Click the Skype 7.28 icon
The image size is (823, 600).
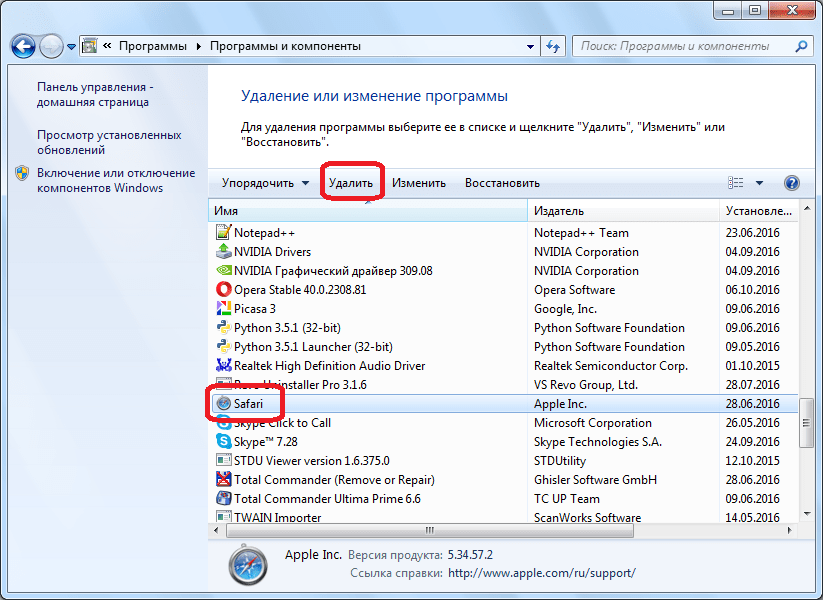point(223,442)
